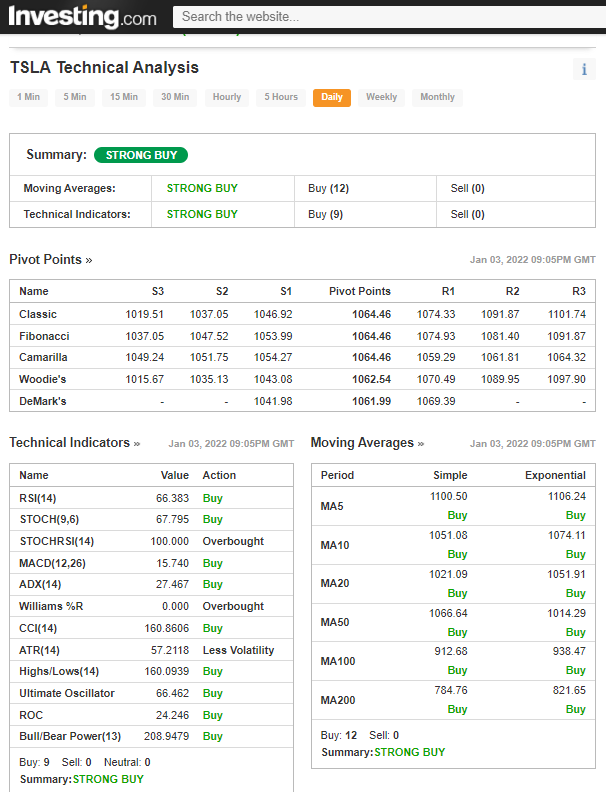606x792 pixels.
Task: Click the ADX(14) indicator name
Action: pyautogui.click(x=40, y=584)
